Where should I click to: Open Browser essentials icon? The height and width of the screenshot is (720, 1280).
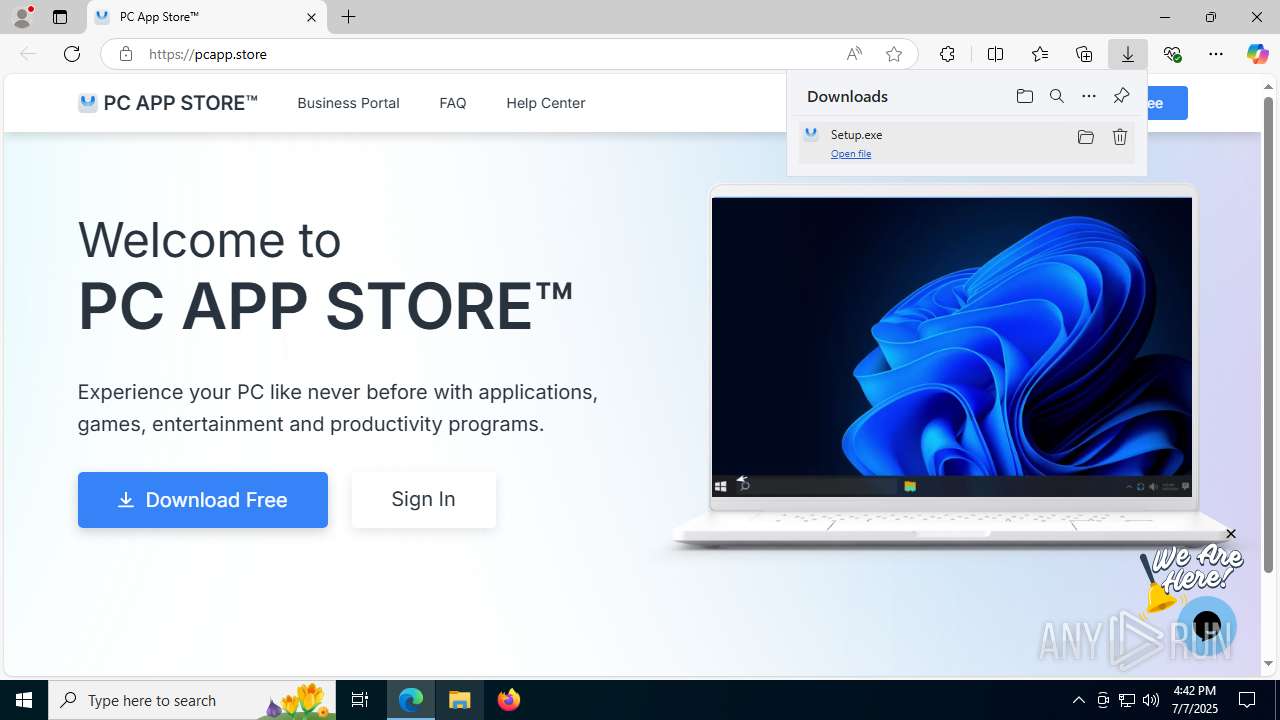1172,54
